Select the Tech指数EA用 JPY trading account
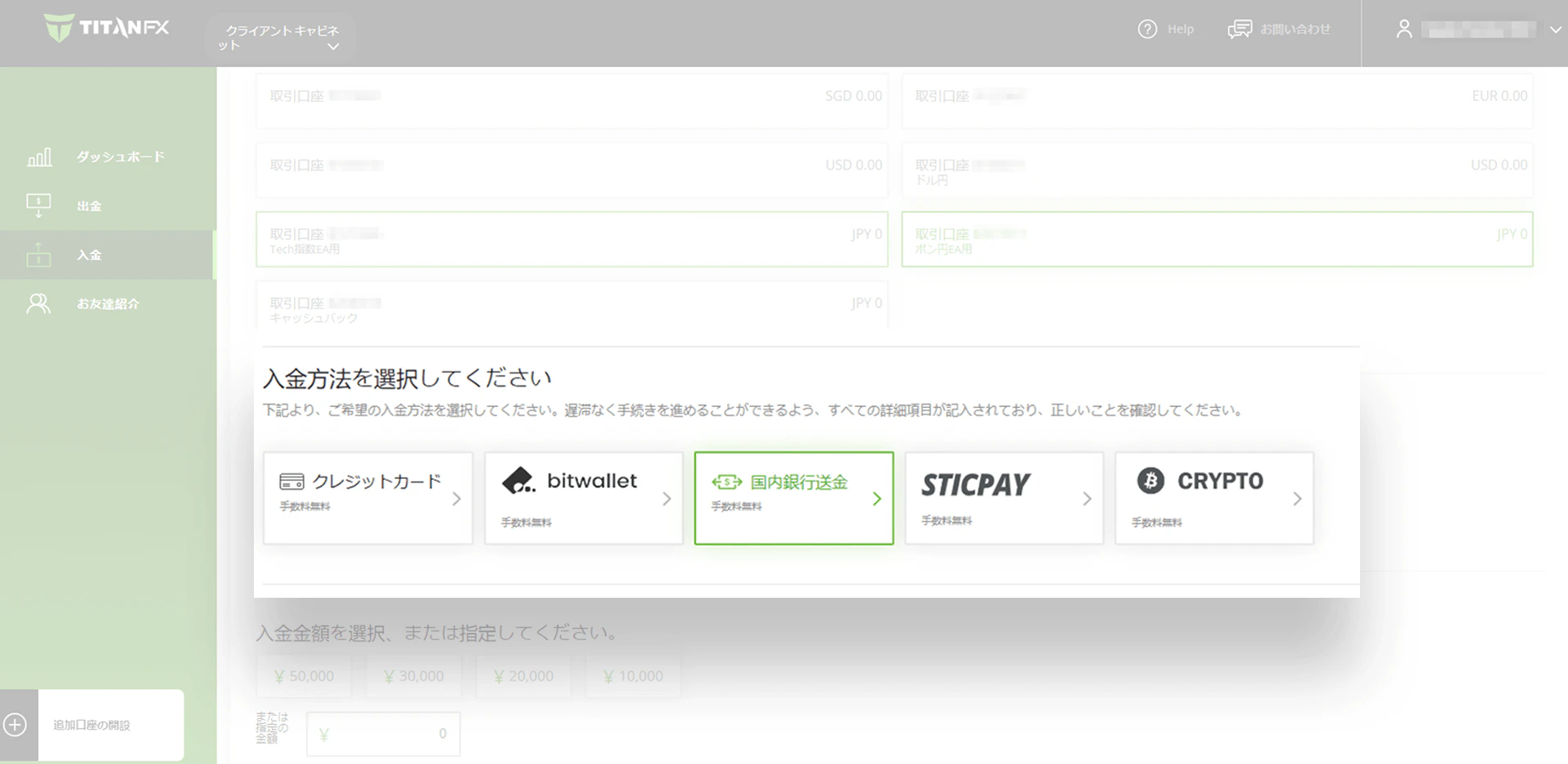1568x764 pixels. 572,240
